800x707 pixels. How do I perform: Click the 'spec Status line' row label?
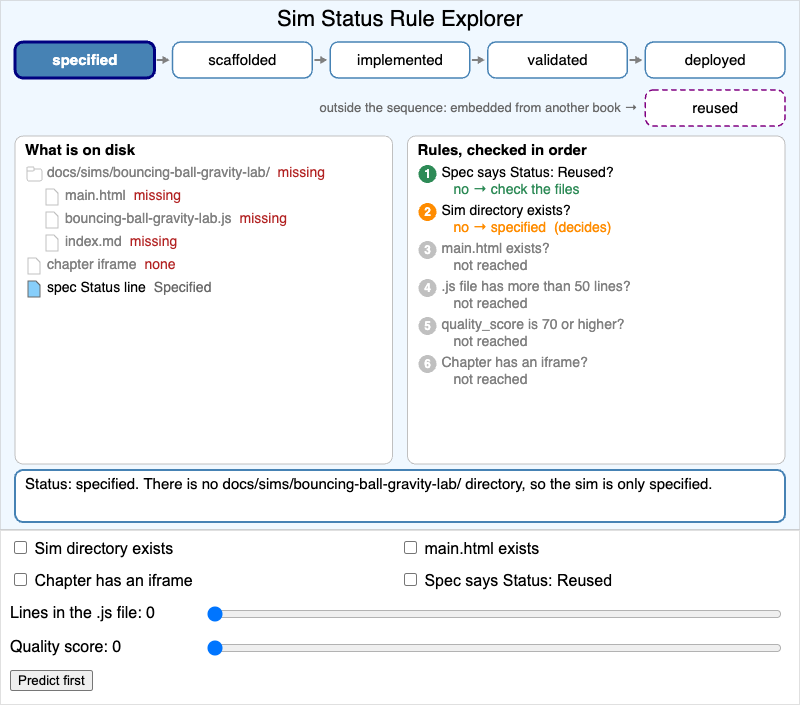point(96,287)
